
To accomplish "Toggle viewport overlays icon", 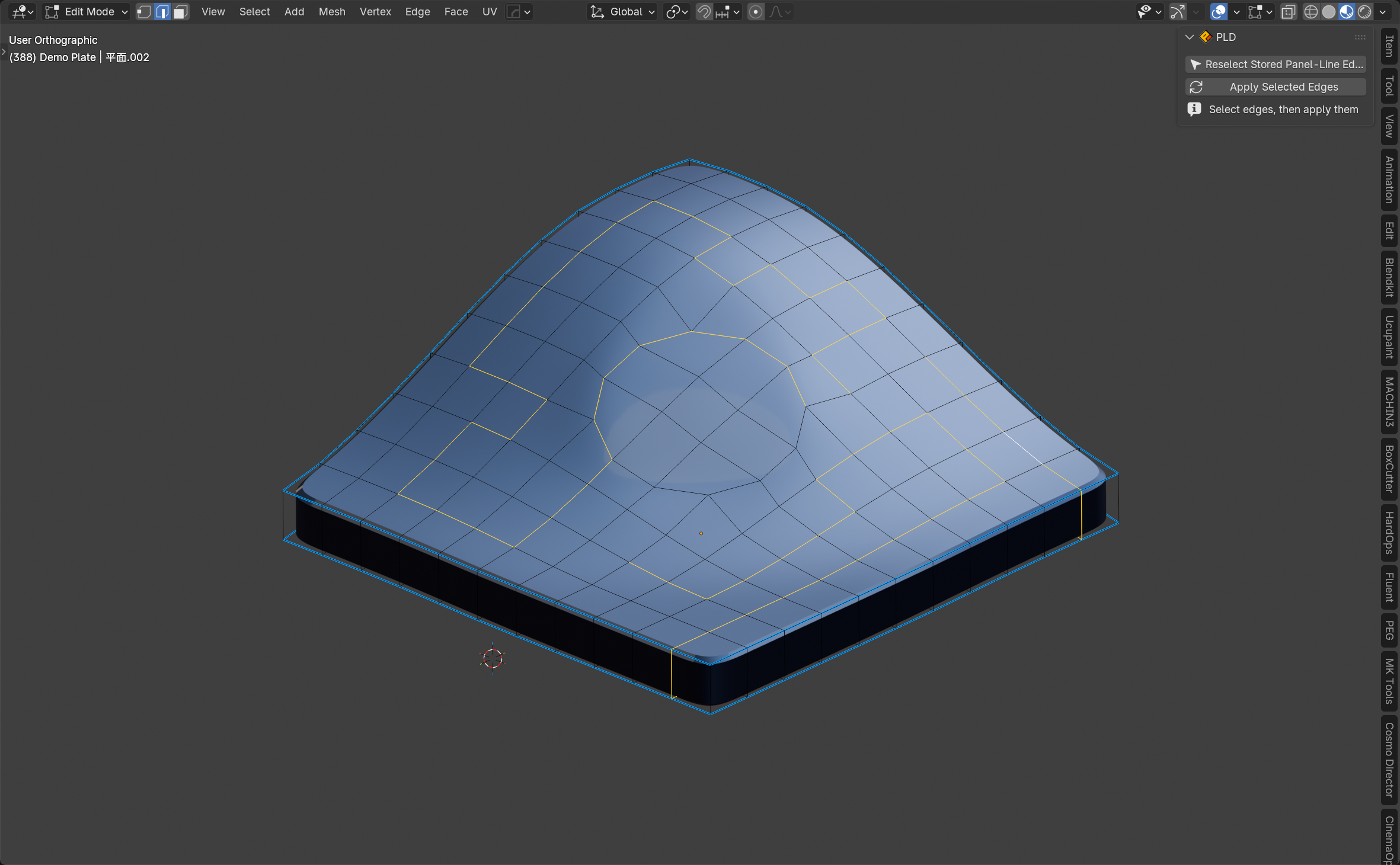I will point(1219,12).
